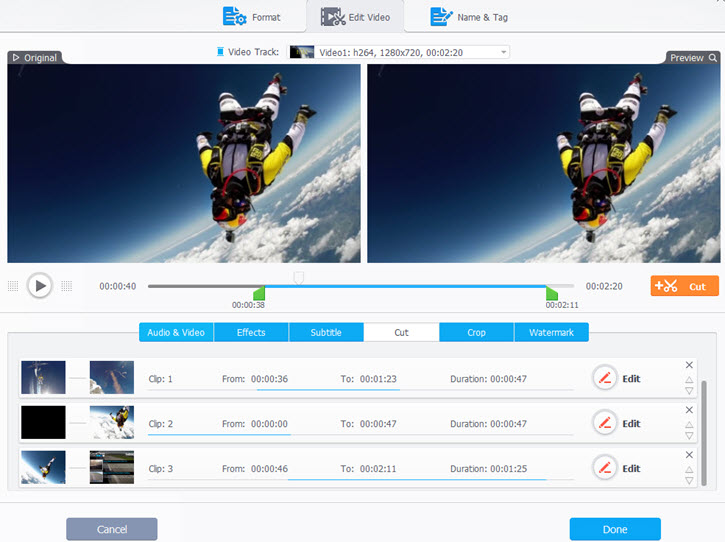Click Clip 3 To time 00:02:11

[378, 468]
